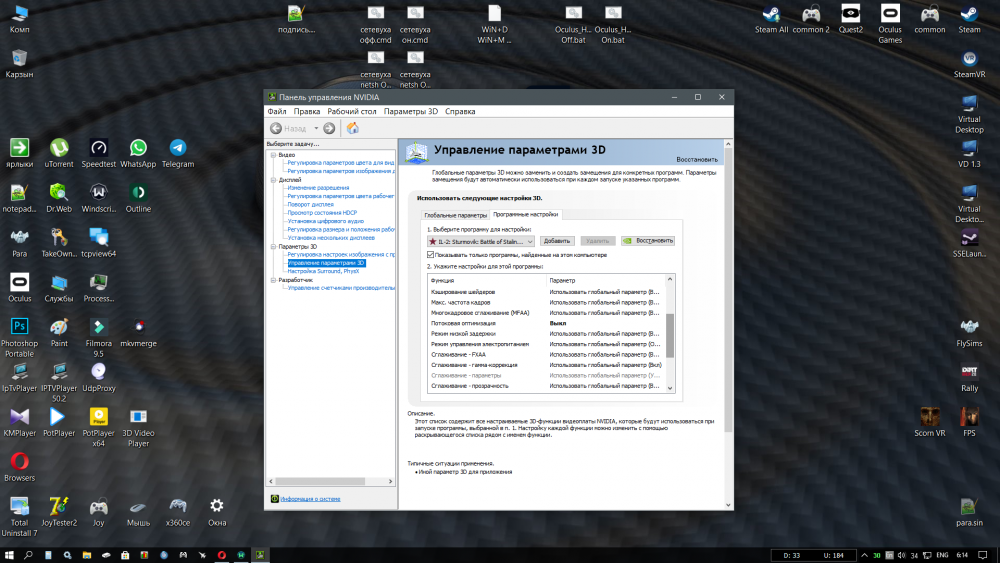Open the Telegram desktop shortcut
The height and width of the screenshot is (563, 1000).
(178, 149)
